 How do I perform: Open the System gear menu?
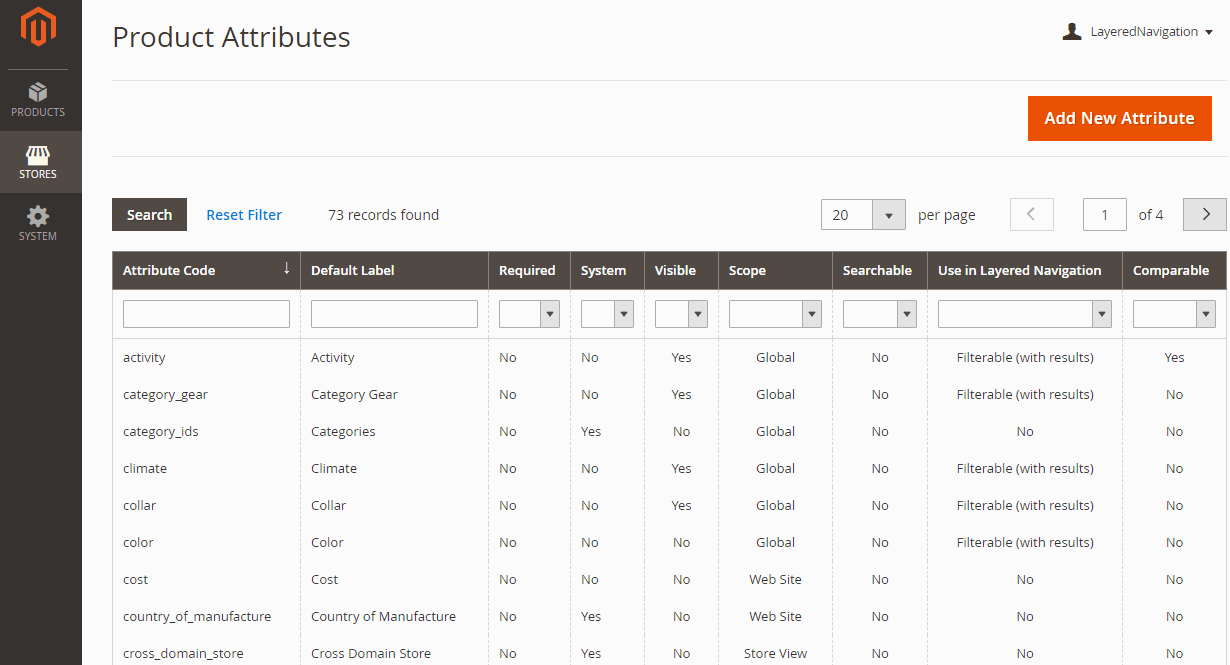click(38, 224)
